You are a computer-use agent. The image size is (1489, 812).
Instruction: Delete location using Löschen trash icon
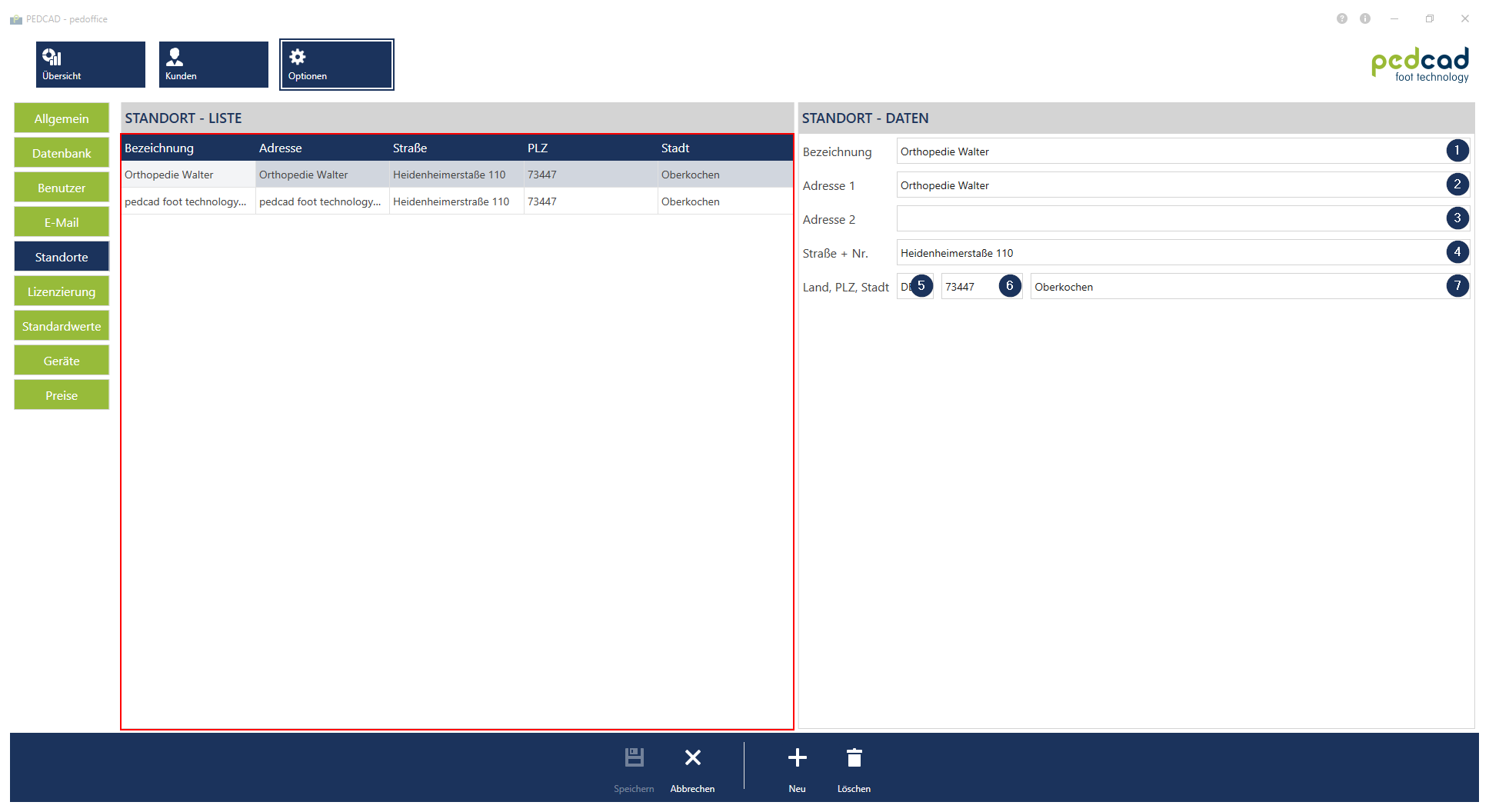click(854, 758)
